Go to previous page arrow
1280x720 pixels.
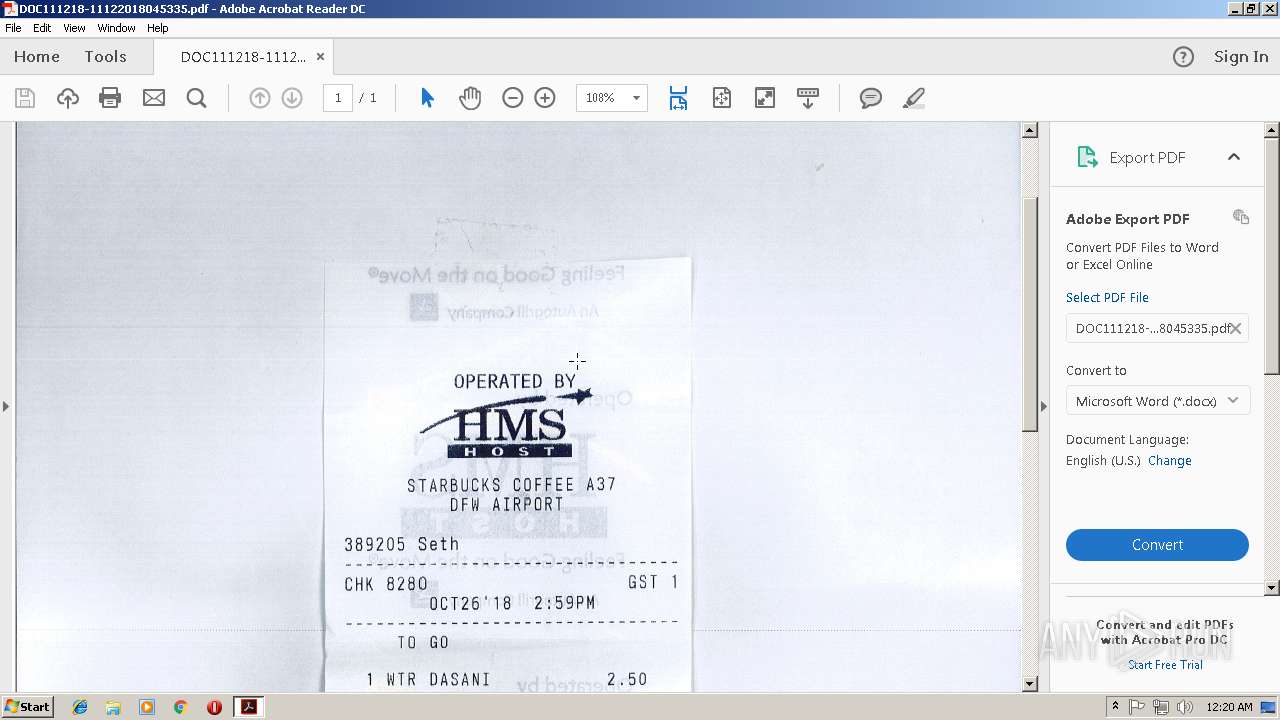coord(260,98)
